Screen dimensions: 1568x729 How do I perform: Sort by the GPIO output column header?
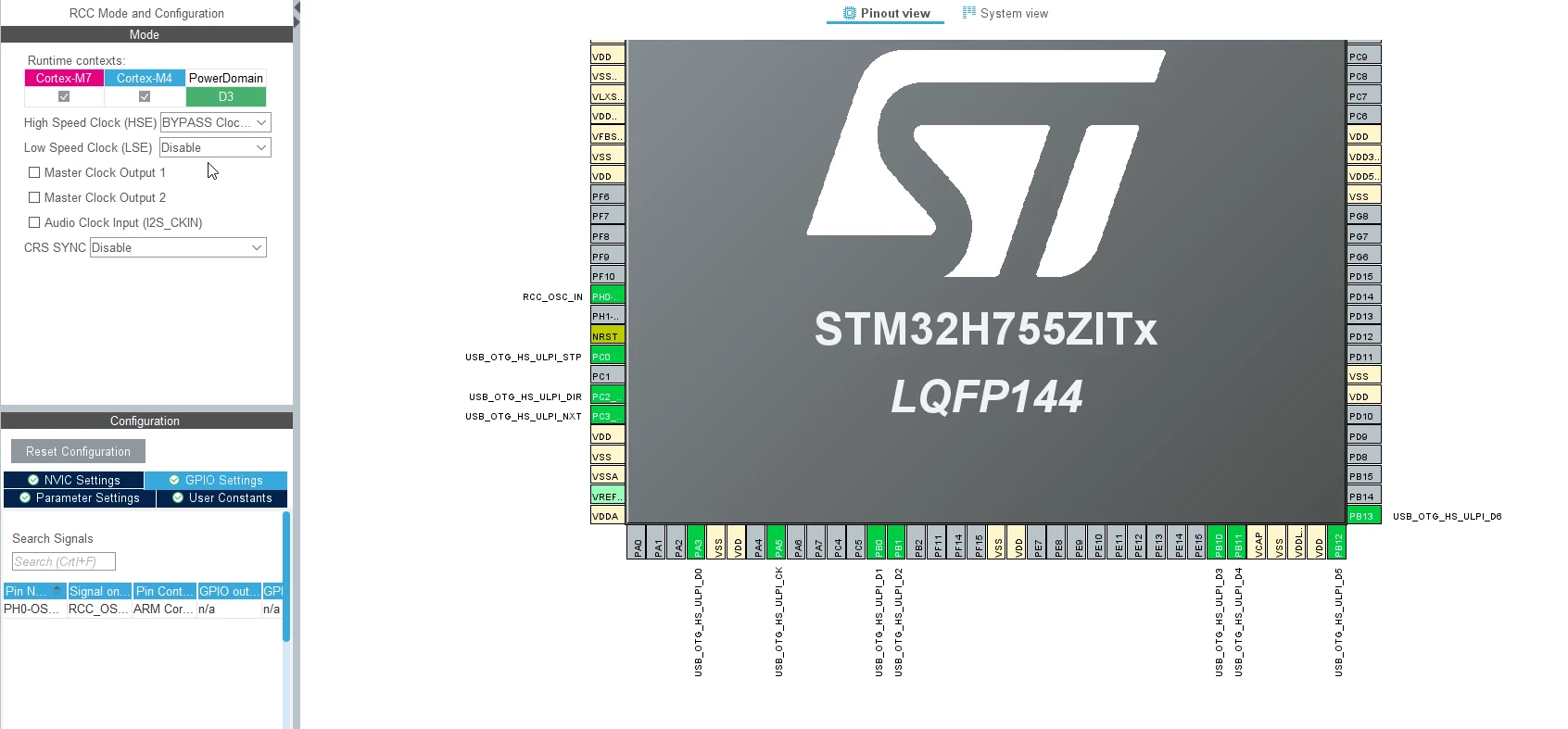click(229, 591)
